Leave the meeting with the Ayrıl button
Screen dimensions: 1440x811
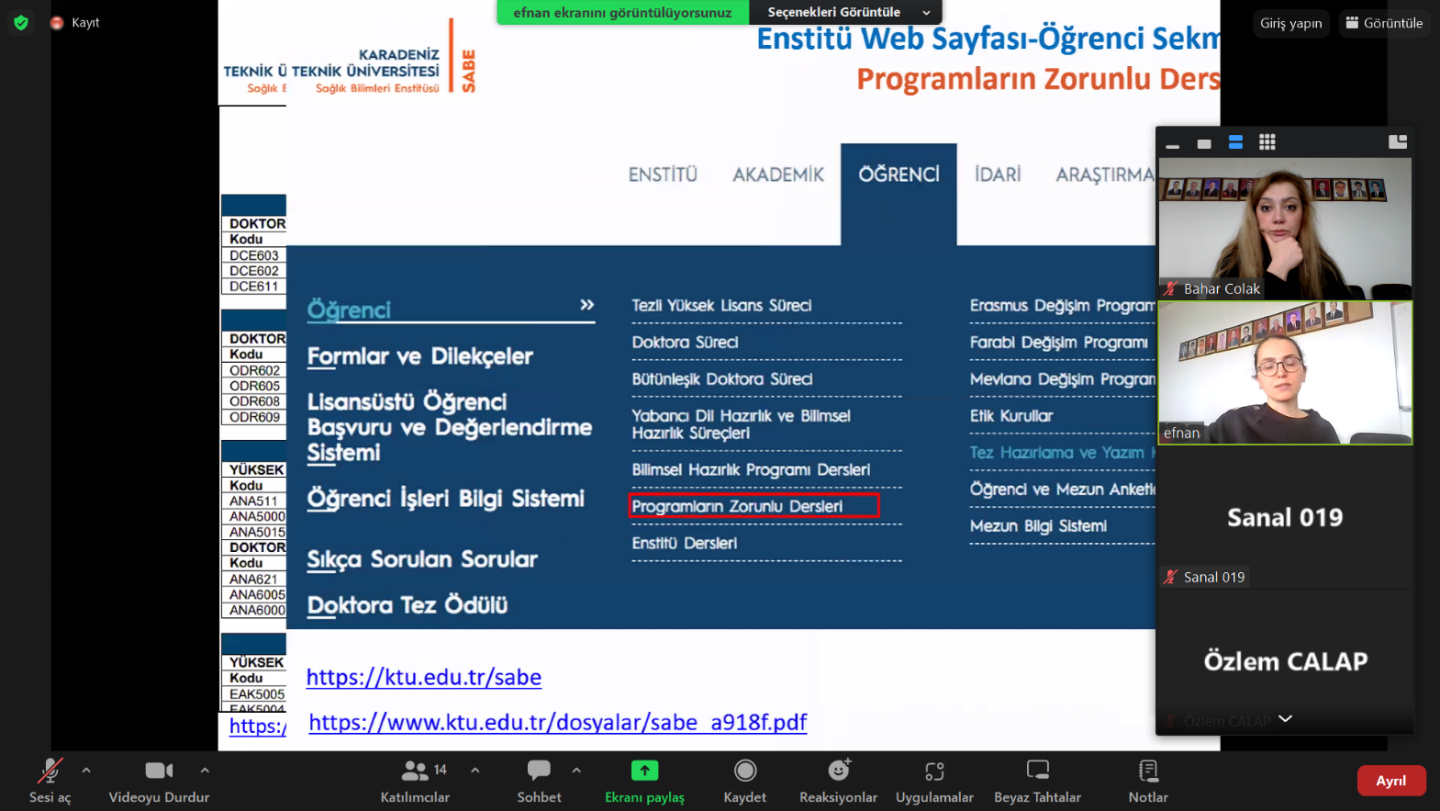click(x=1391, y=781)
